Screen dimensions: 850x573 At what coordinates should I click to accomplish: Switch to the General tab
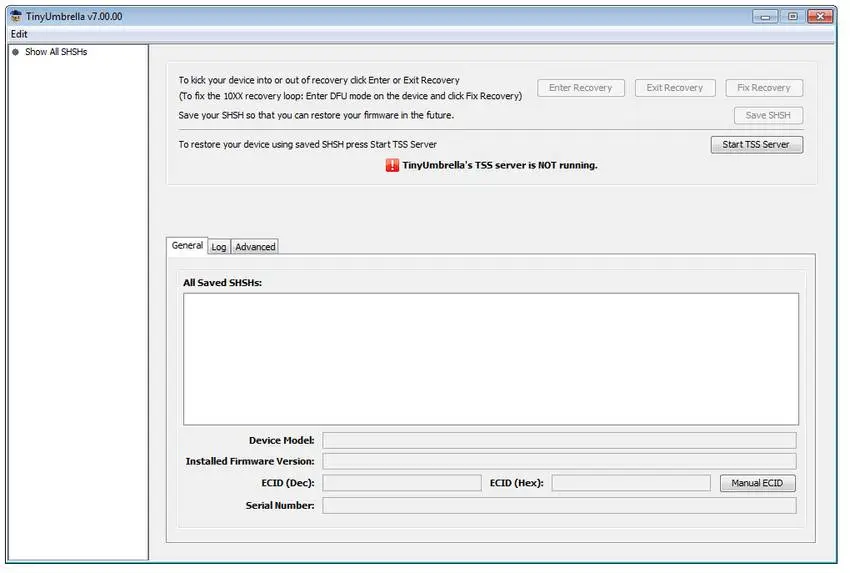(x=187, y=246)
